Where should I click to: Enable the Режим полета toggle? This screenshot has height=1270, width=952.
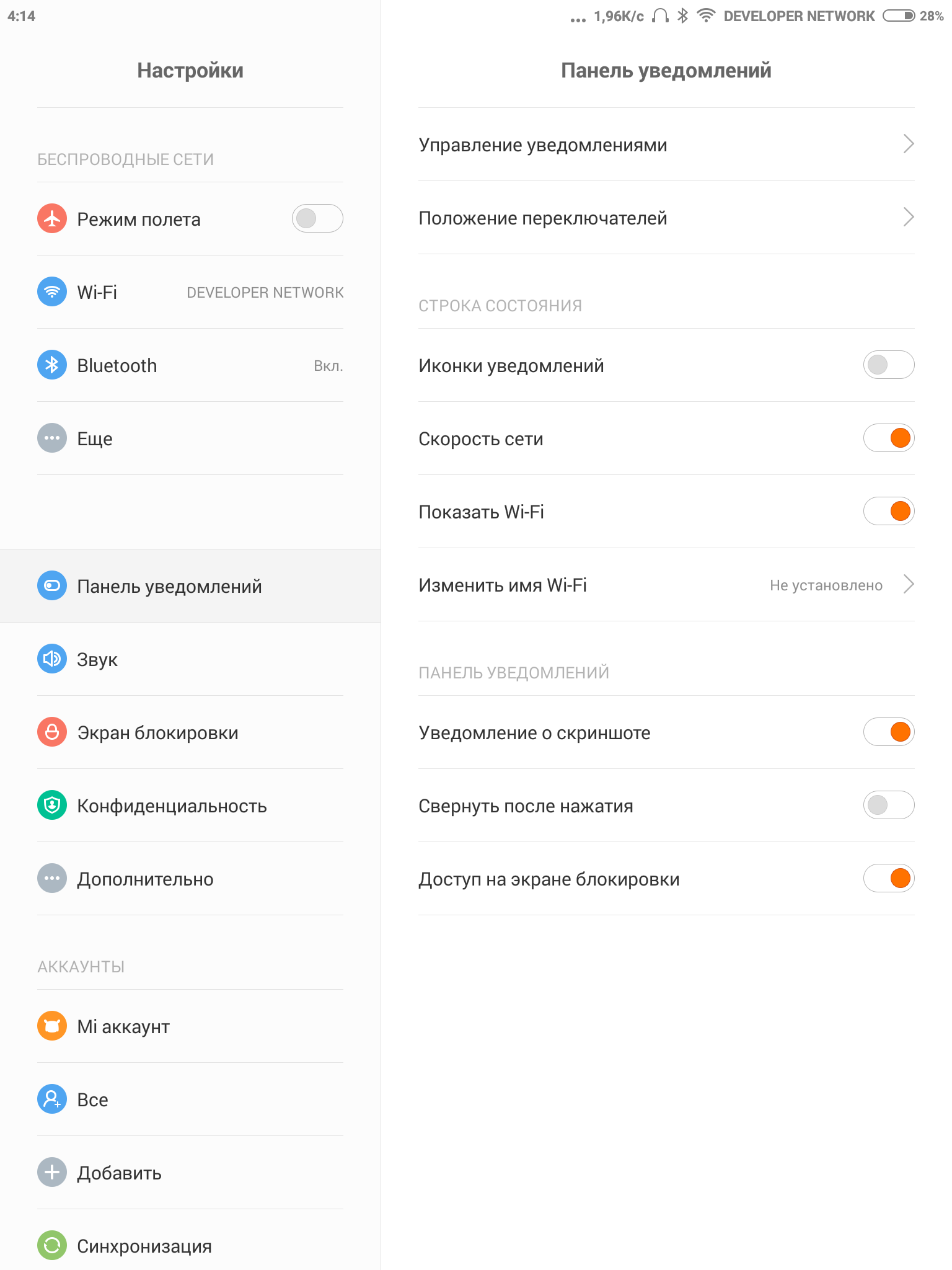tap(317, 218)
